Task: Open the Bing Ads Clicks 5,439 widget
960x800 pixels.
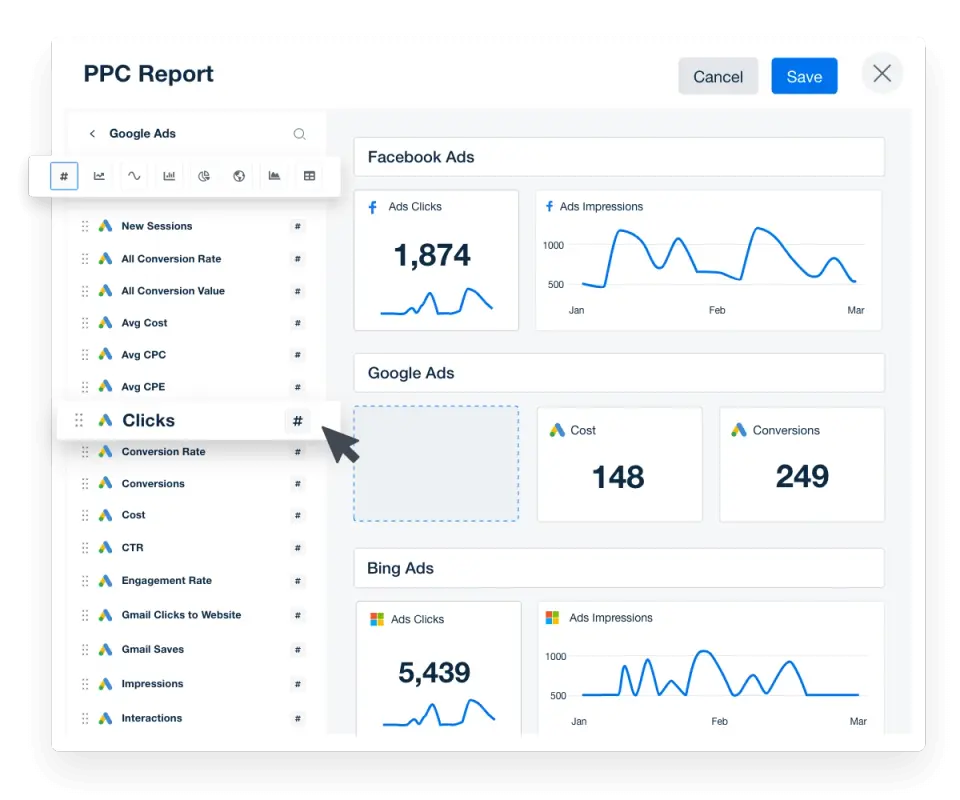Action: click(x=438, y=668)
